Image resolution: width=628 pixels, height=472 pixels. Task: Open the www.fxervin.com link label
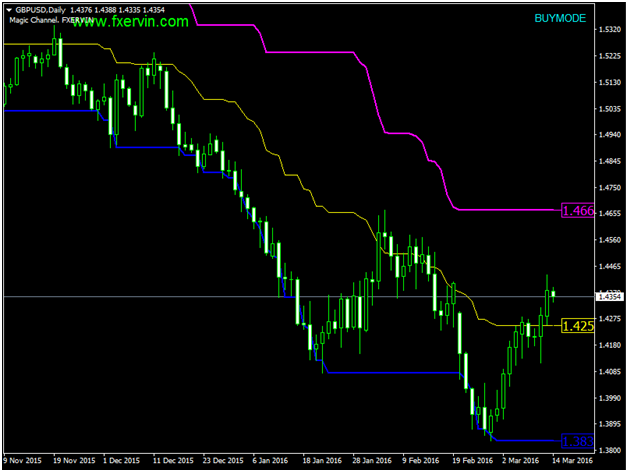tap(131, 22)
